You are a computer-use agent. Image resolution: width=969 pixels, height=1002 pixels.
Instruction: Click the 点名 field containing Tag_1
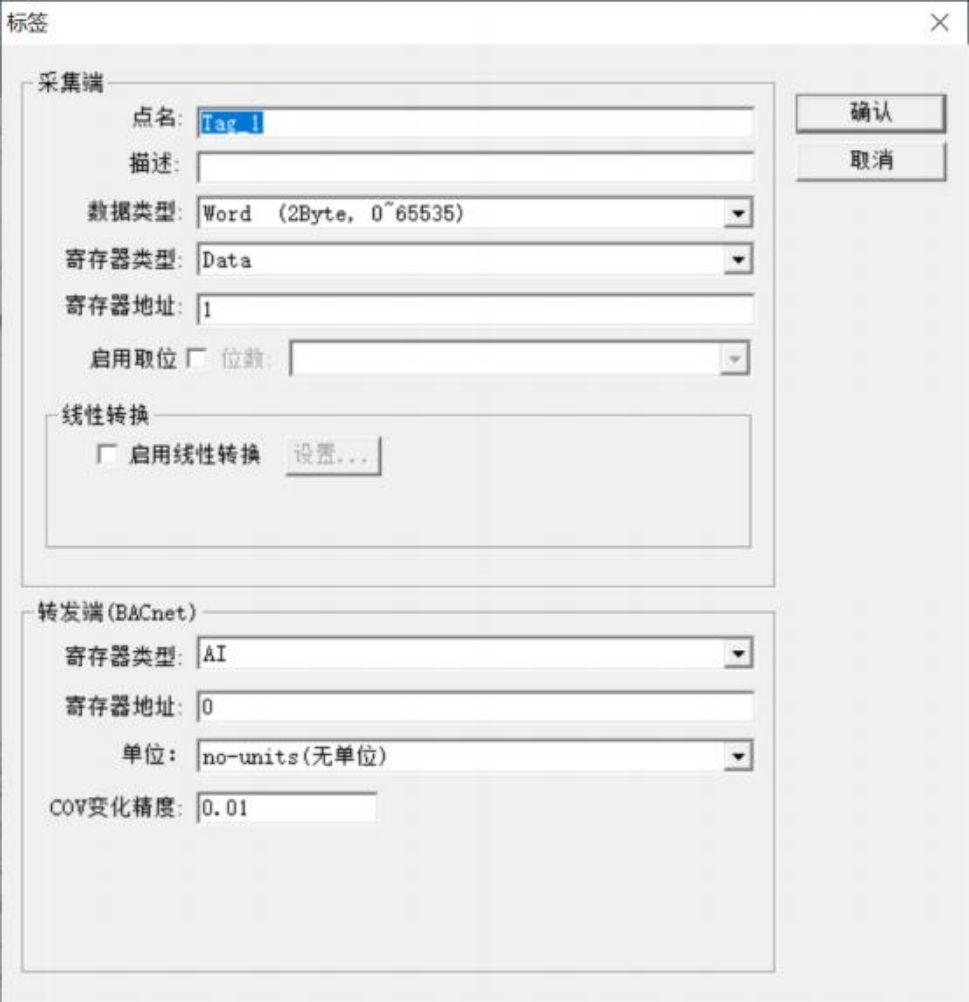476,123
